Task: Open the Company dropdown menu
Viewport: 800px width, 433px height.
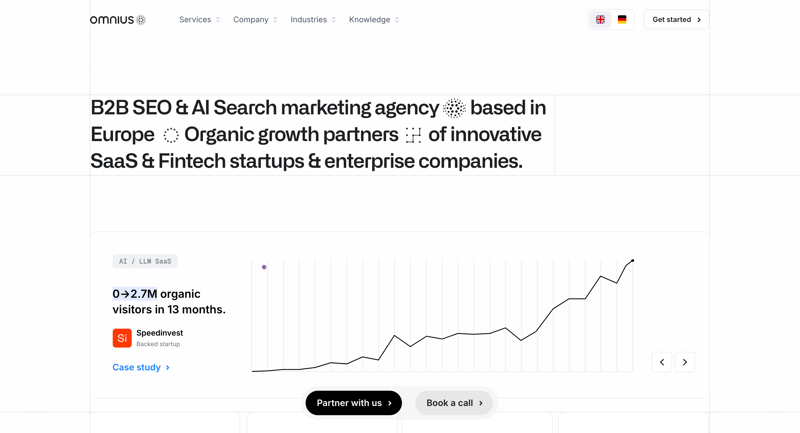Action: pyautogui.click(x=255, y=20)
